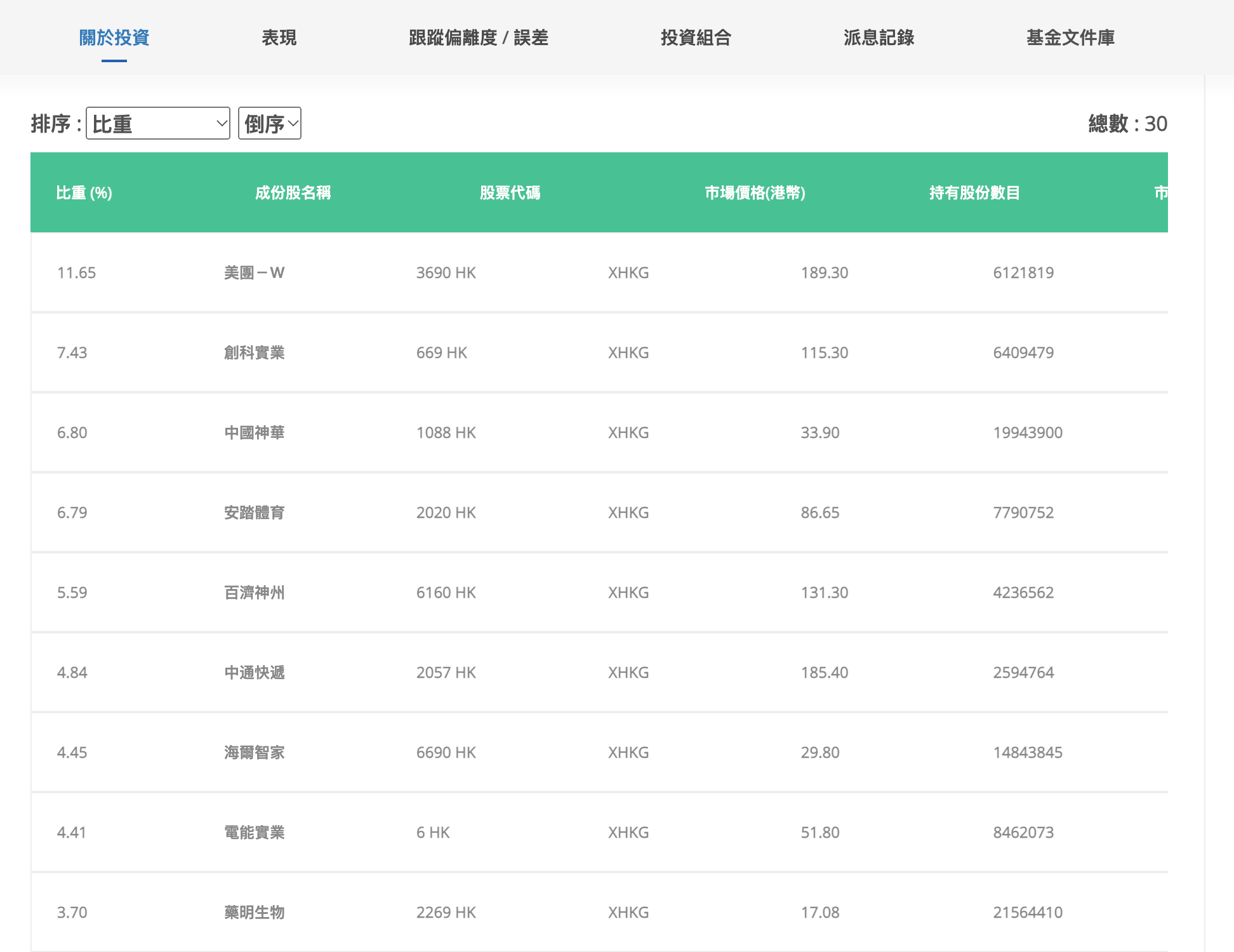Click the 51.80 price value

click(x=820, y=833)
